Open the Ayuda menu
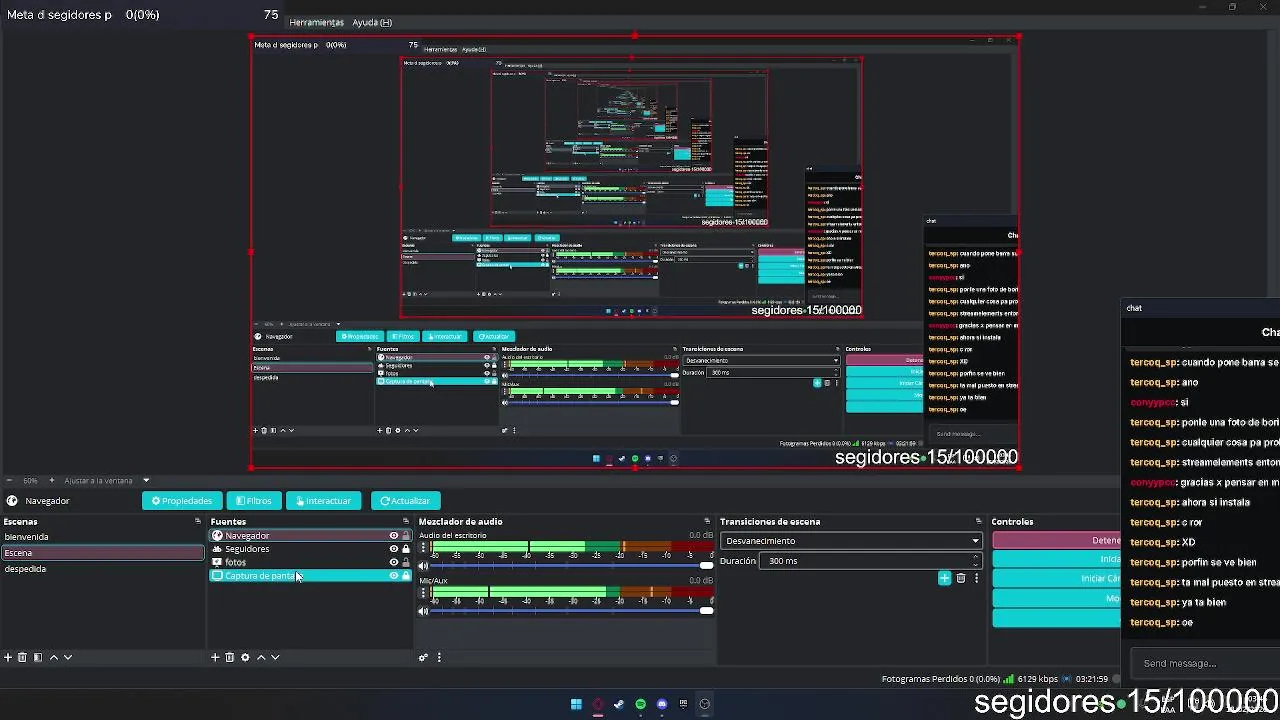1280x720 pixels. tap(372, 22)
